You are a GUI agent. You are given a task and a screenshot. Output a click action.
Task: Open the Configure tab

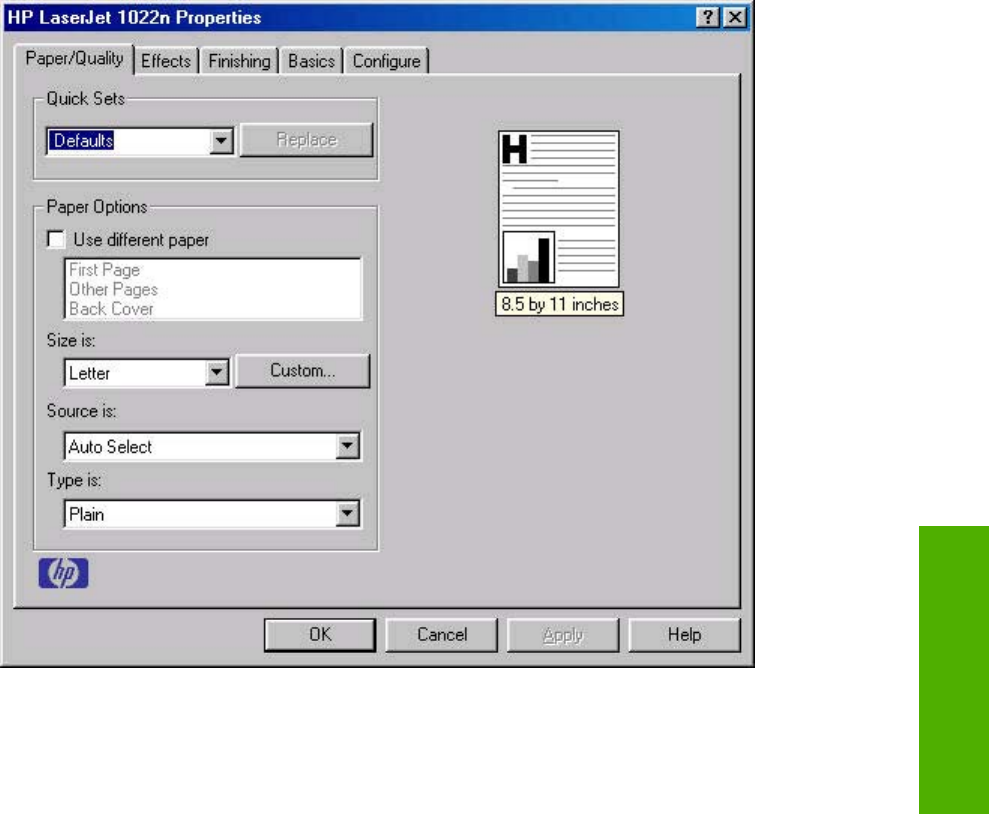386,61
